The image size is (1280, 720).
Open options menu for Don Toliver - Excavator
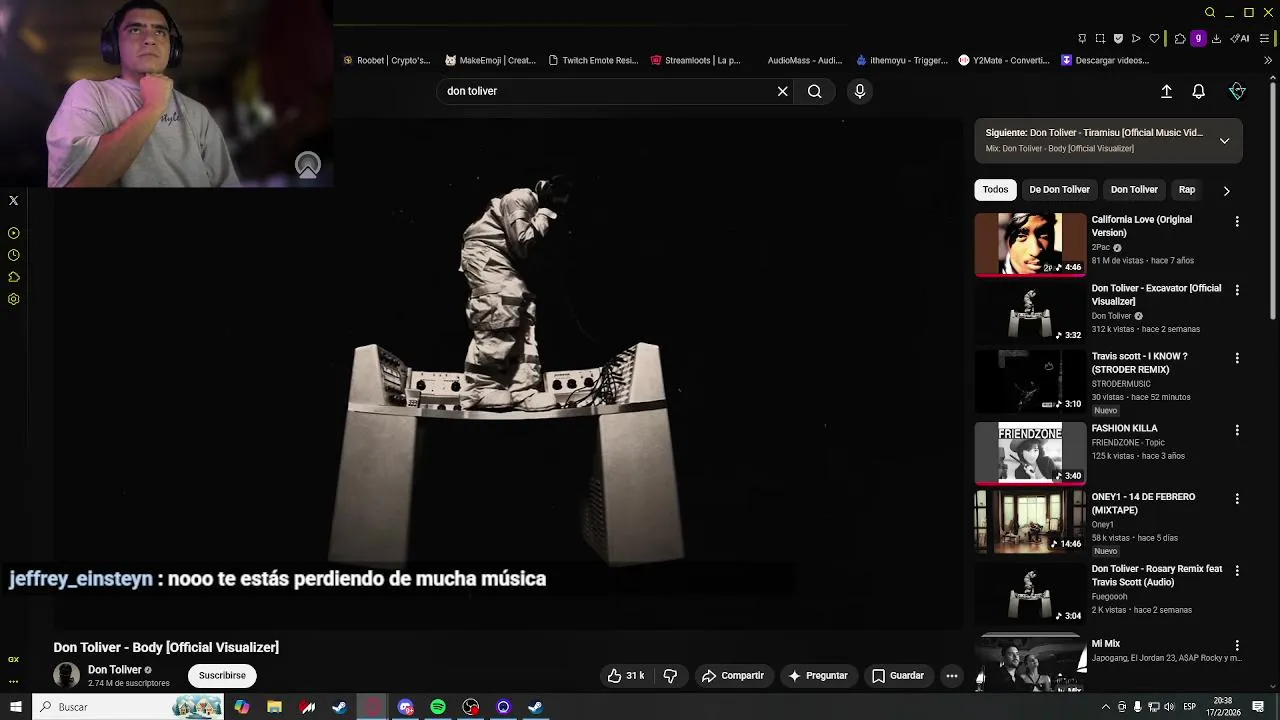[x=1237, y=290]
